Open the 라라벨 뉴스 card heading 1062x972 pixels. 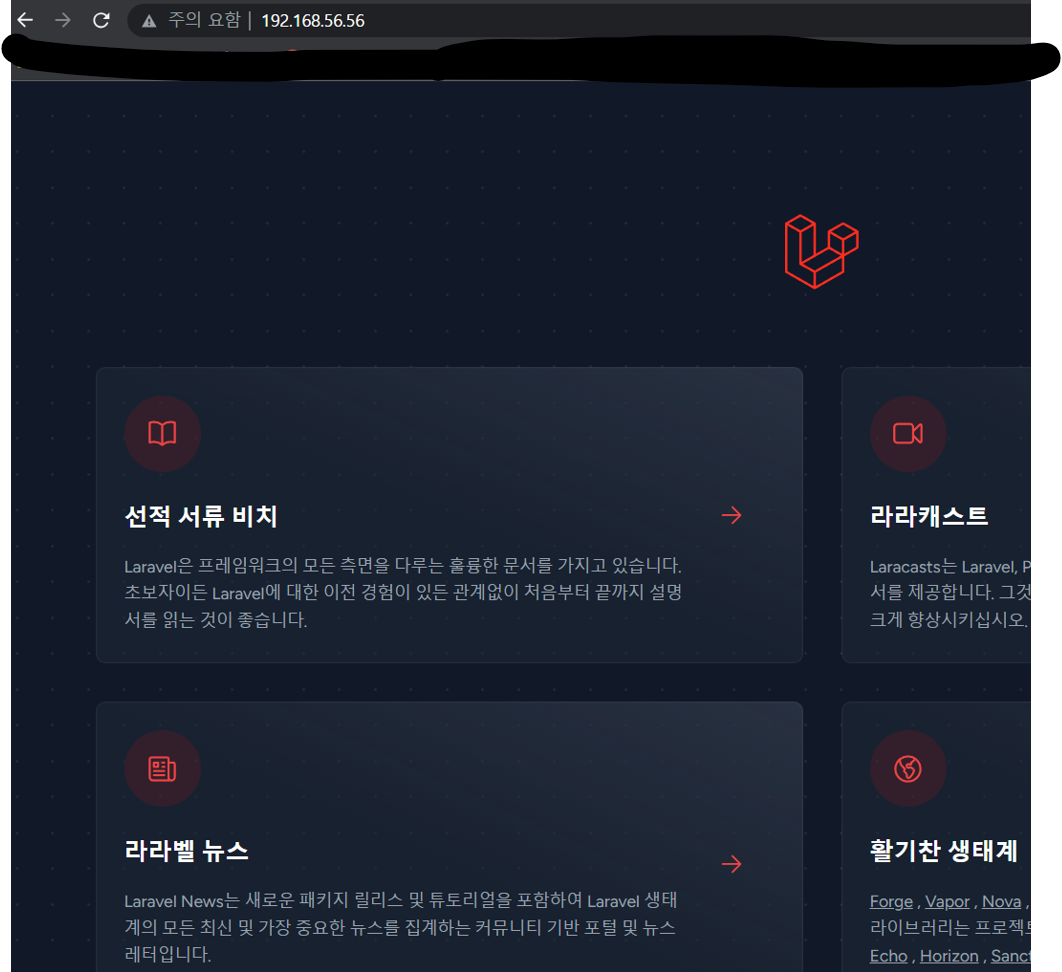point(186,851)
